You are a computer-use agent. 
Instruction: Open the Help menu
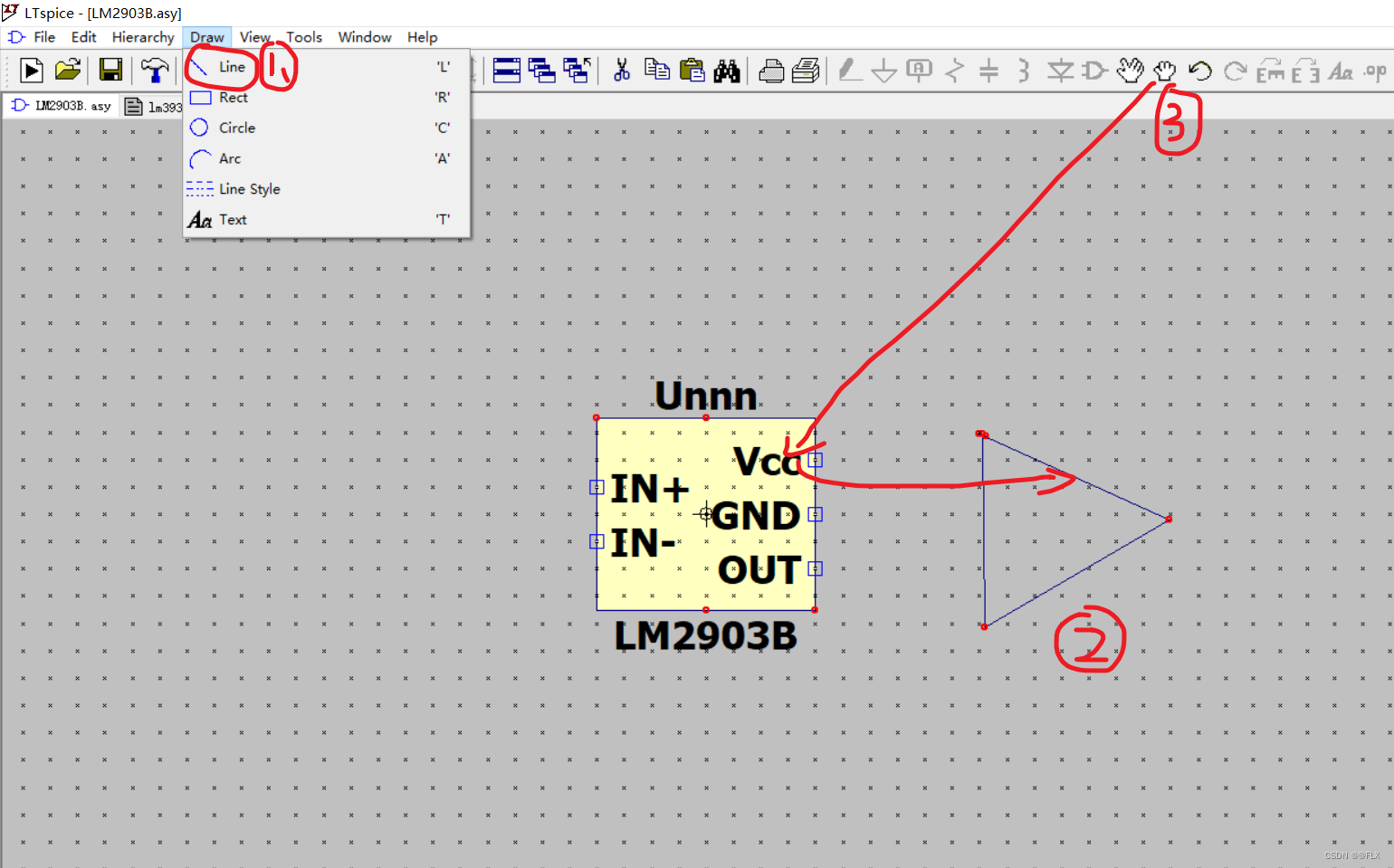coord(422,37)
